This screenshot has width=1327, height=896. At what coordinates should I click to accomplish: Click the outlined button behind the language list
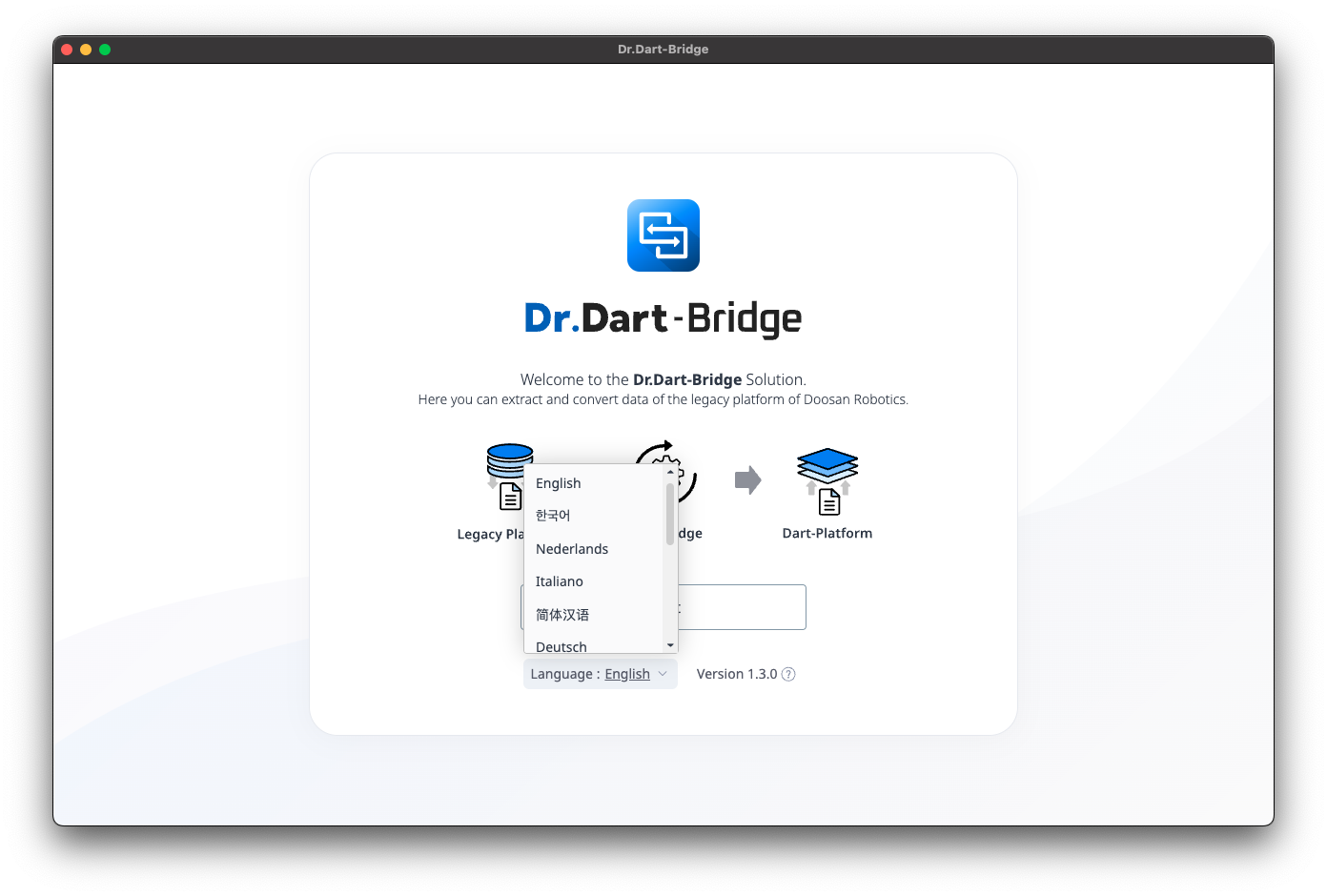coord(742,607)
